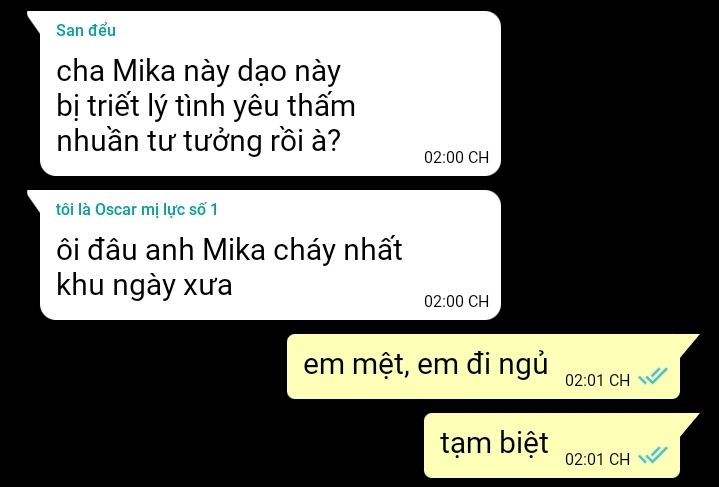Select the message starting "cha Mika này dạo này"
This screenshot has height=487, width=719.
(271, 94)
